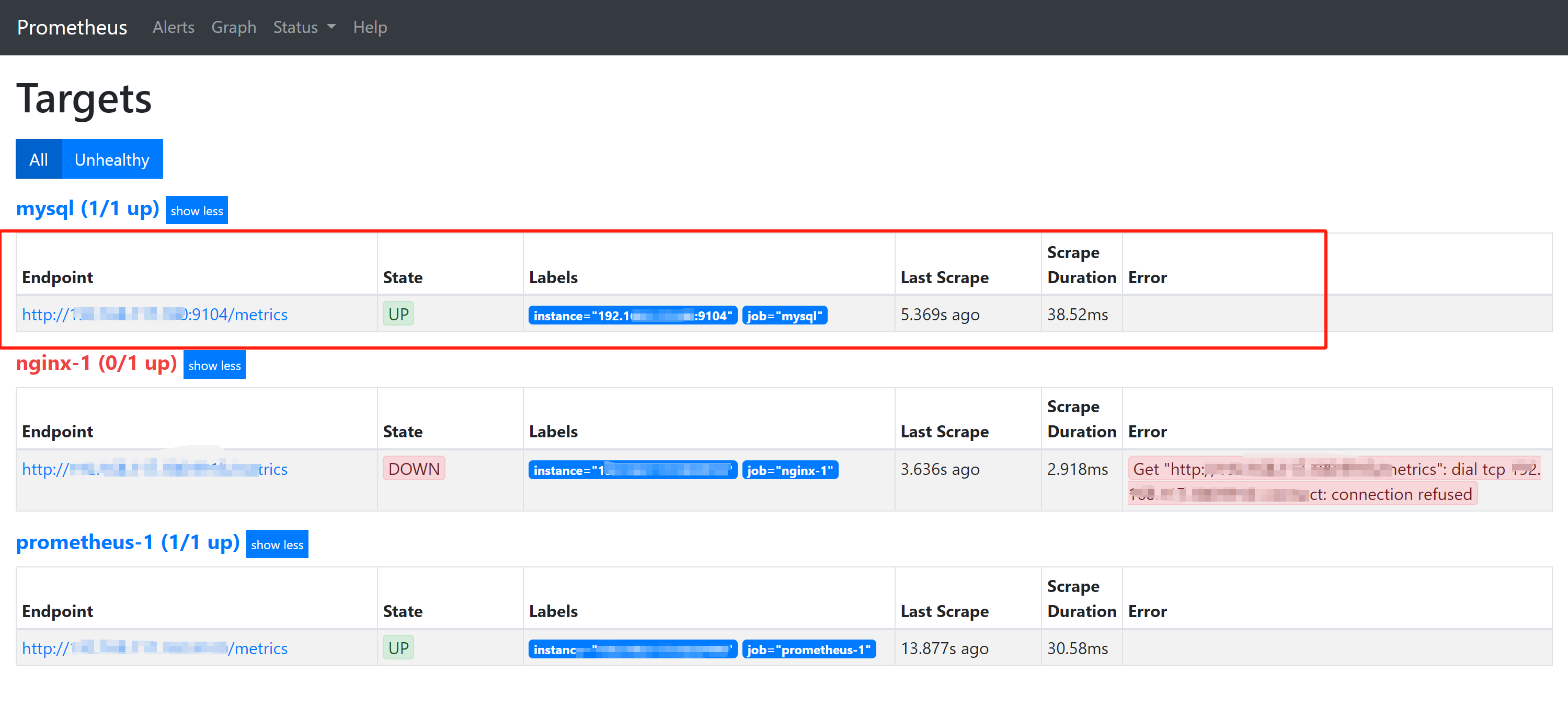This screenshot has width=1568, height=708.
Task: Click the nginx-1 (0/1 up) heading link
Action: click(96, 363)
